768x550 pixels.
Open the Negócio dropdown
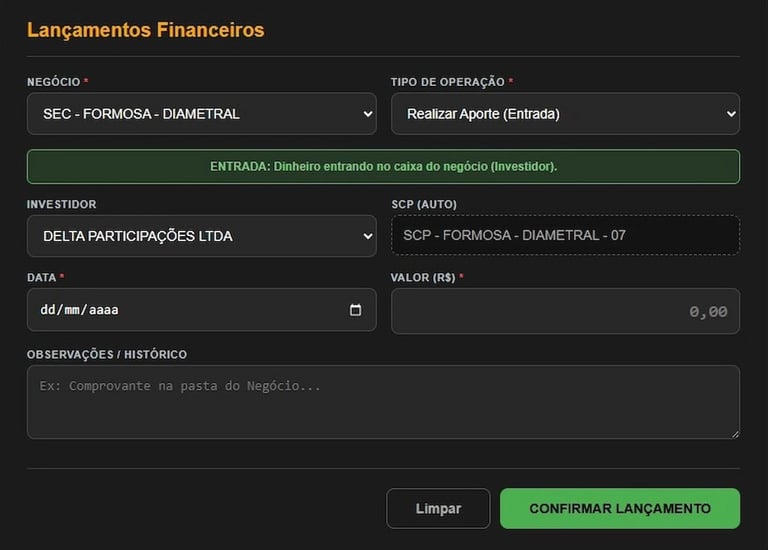(x=201, y=114)
